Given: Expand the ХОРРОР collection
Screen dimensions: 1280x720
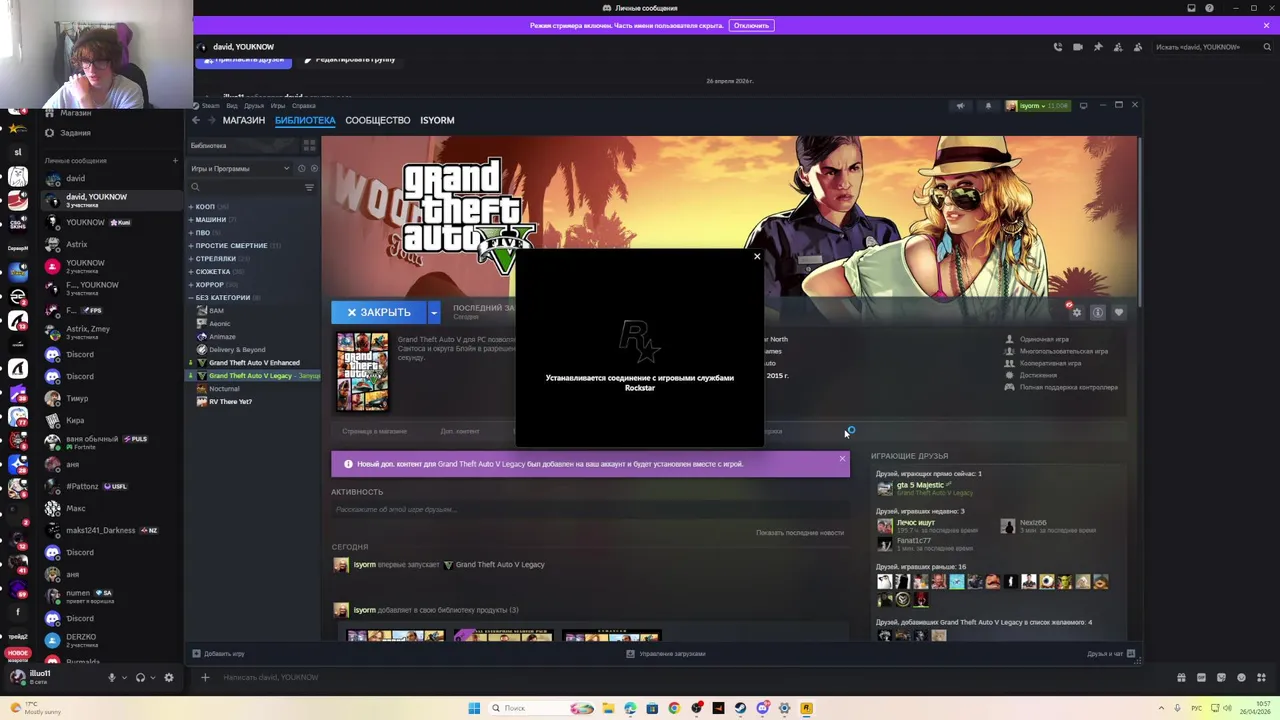Looking at the screenshot, I should (x=191, y=285).
